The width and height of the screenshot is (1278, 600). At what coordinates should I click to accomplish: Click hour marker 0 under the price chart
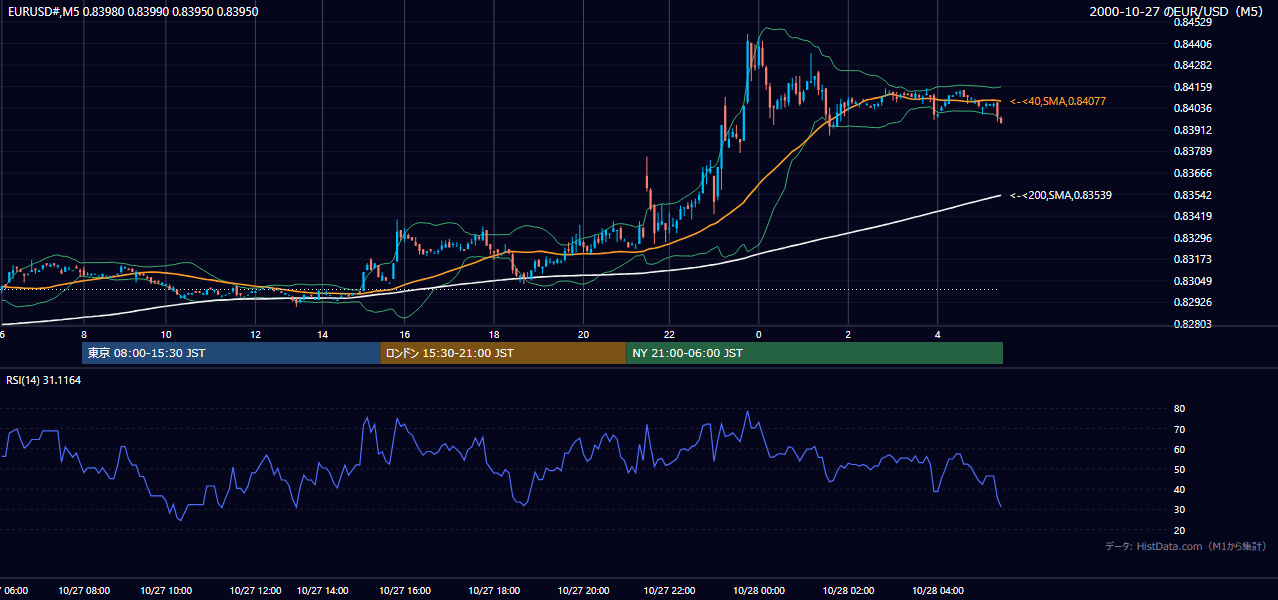point(759,334)
